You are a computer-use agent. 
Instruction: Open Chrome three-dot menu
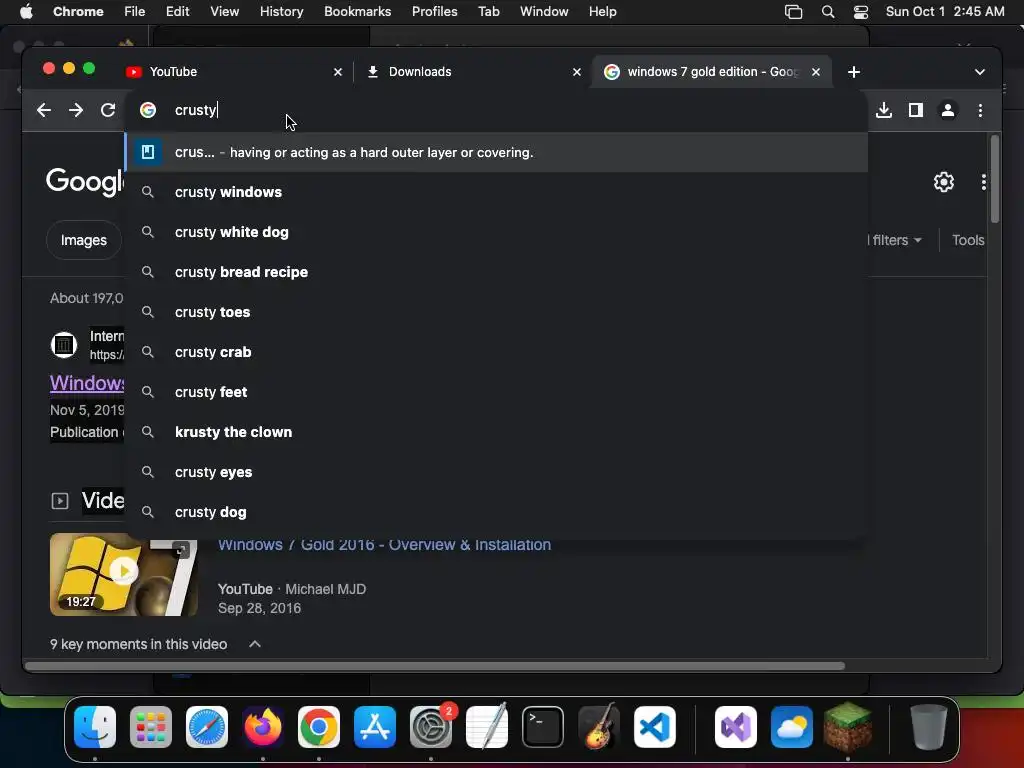point(980,110)
